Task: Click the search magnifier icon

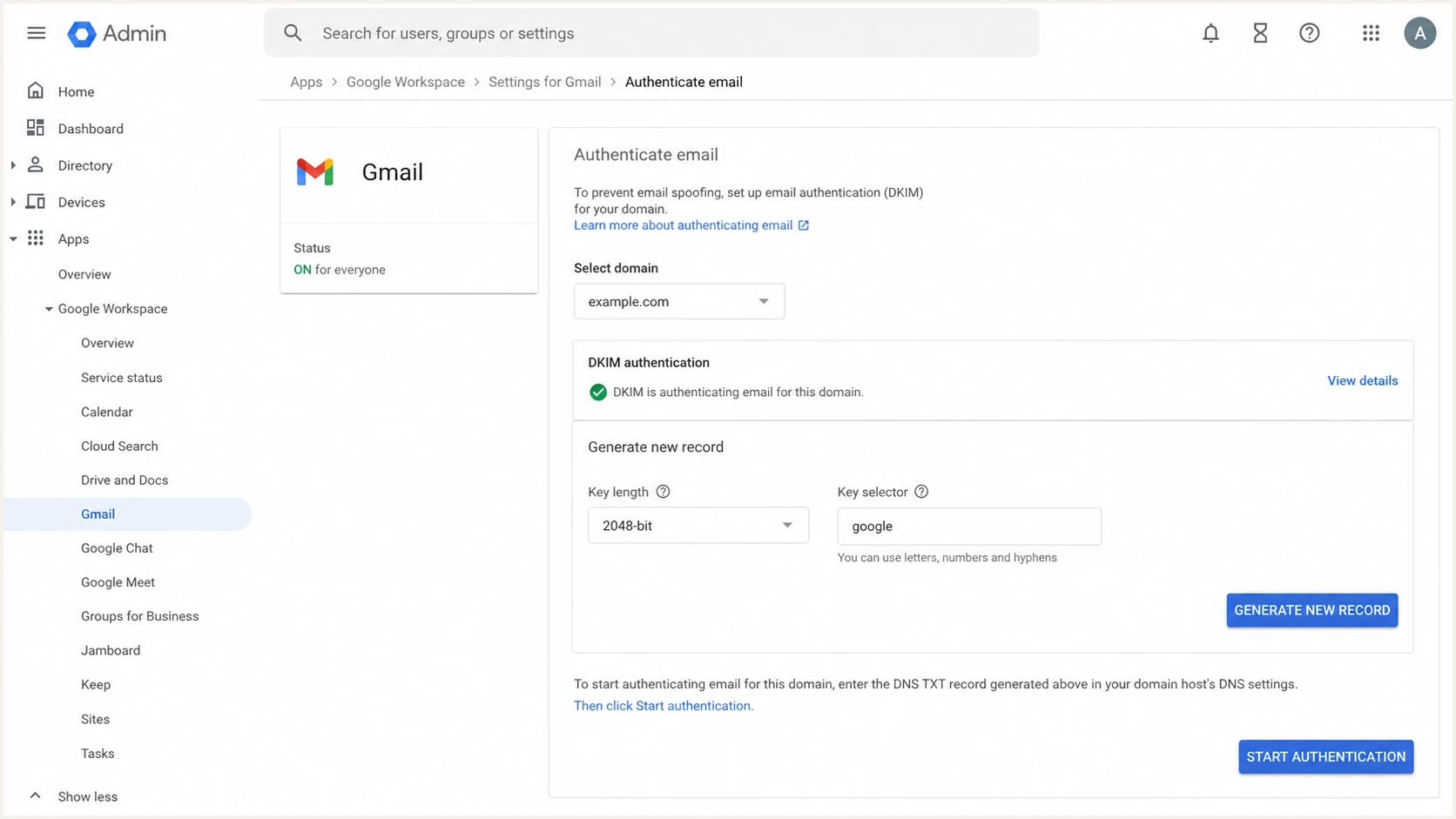Action: [293, 33]
